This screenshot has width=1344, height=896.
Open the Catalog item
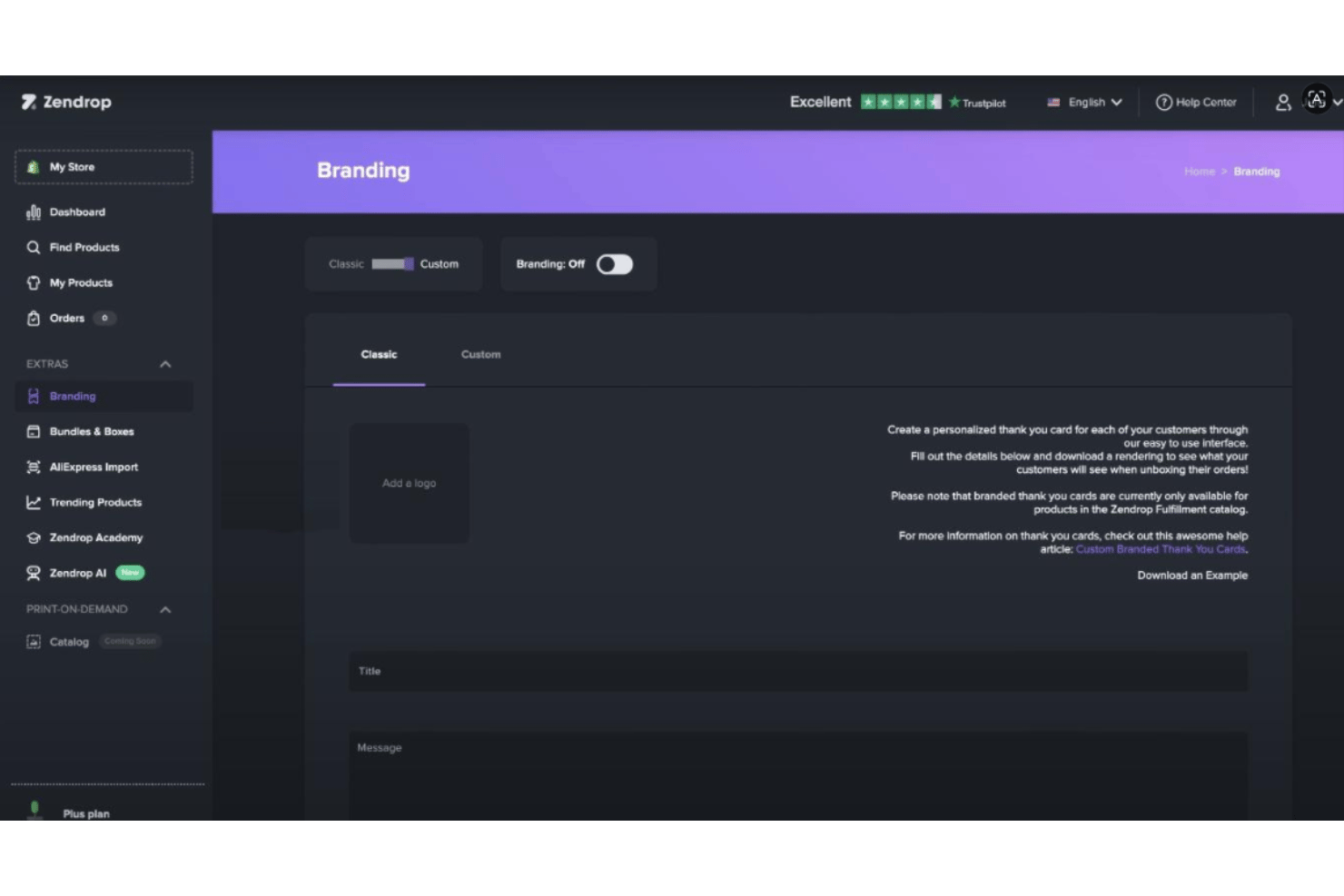point(69,642)
